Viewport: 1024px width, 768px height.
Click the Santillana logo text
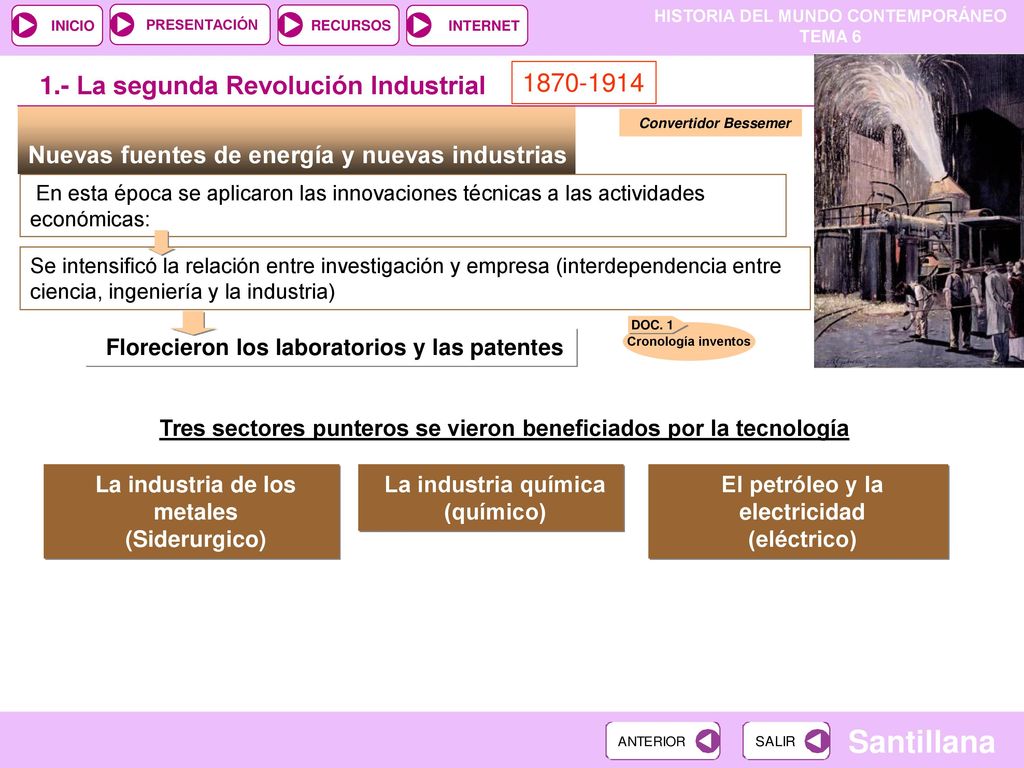921,741
